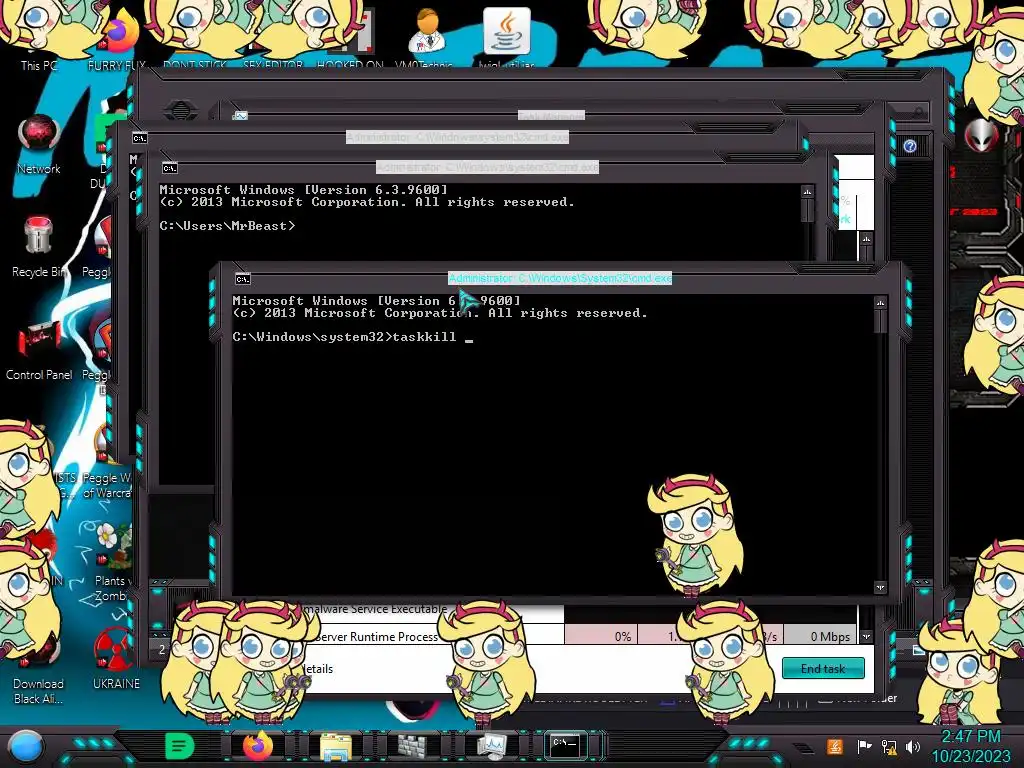The width and height of the screenshot is (1024, 768).
Task: Click the Fewer details link in Task Manager
Action: click(x=317, y=669)
